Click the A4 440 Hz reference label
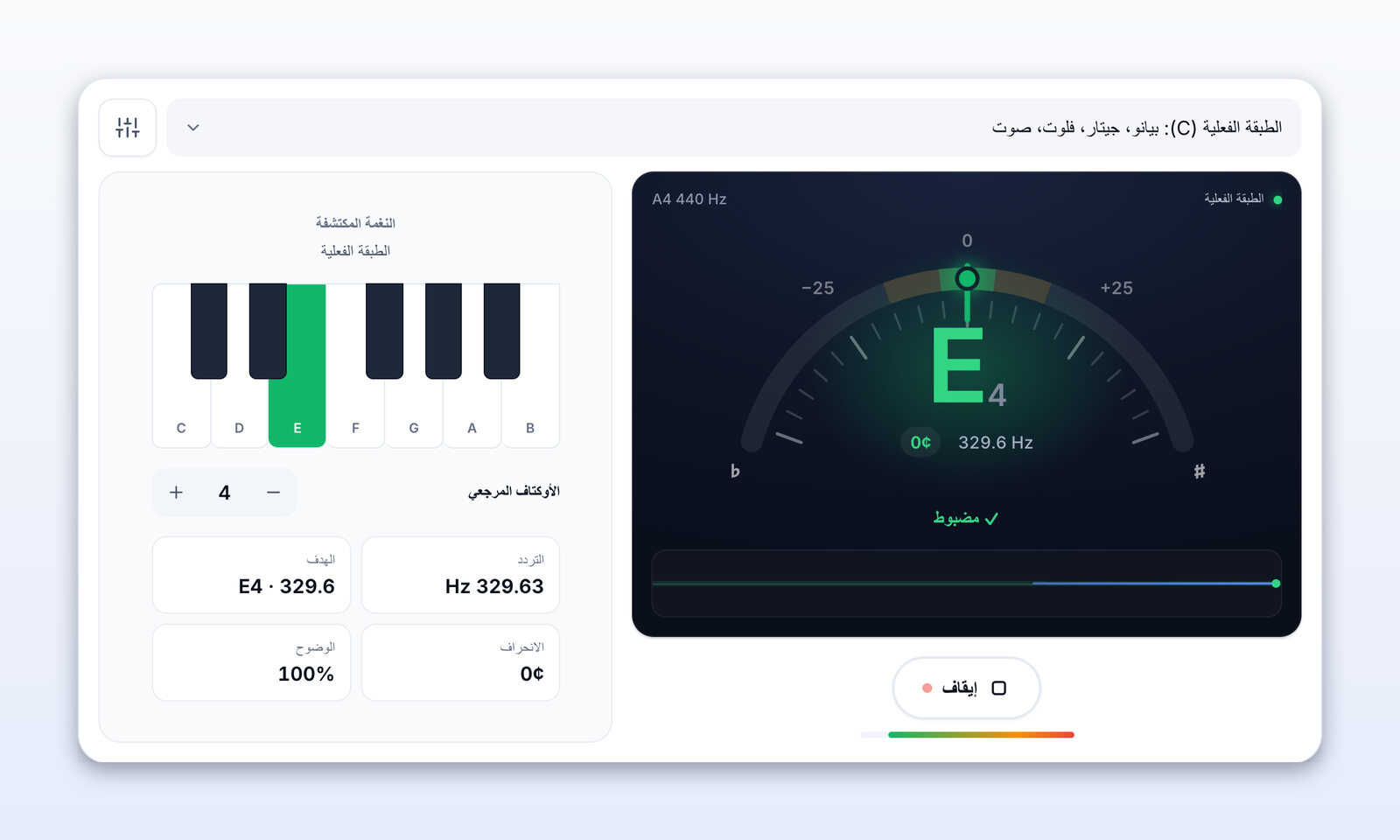 (689, 199)
